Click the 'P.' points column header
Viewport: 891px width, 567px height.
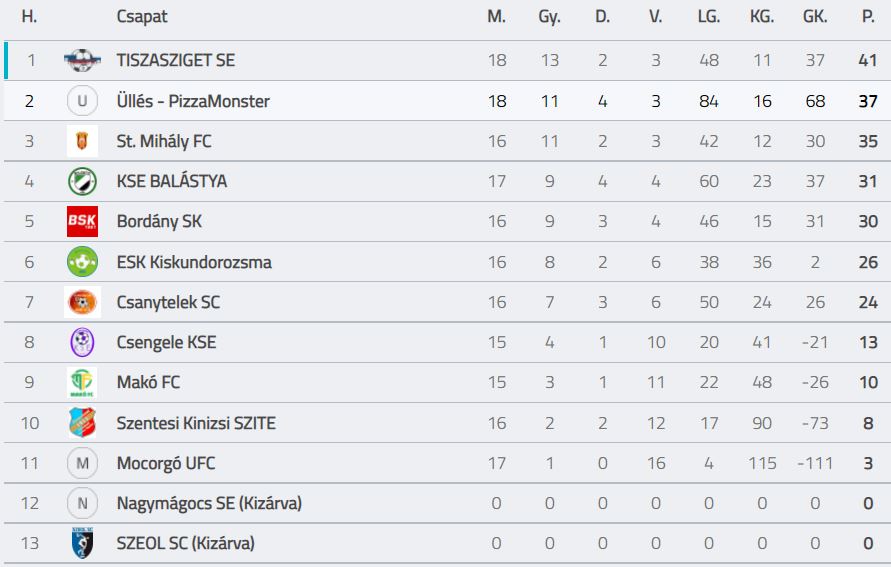tap(868, 16)
